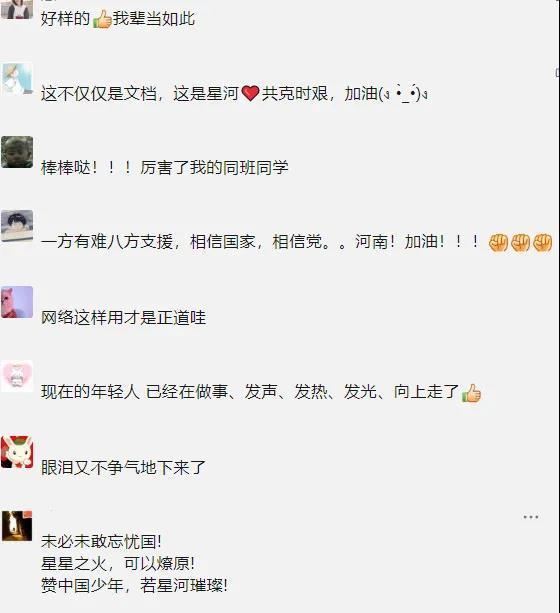Click pink avatar beside '网络这样用才是正道哇'
This screenshot has width=560, height=613.
point(17,302)
